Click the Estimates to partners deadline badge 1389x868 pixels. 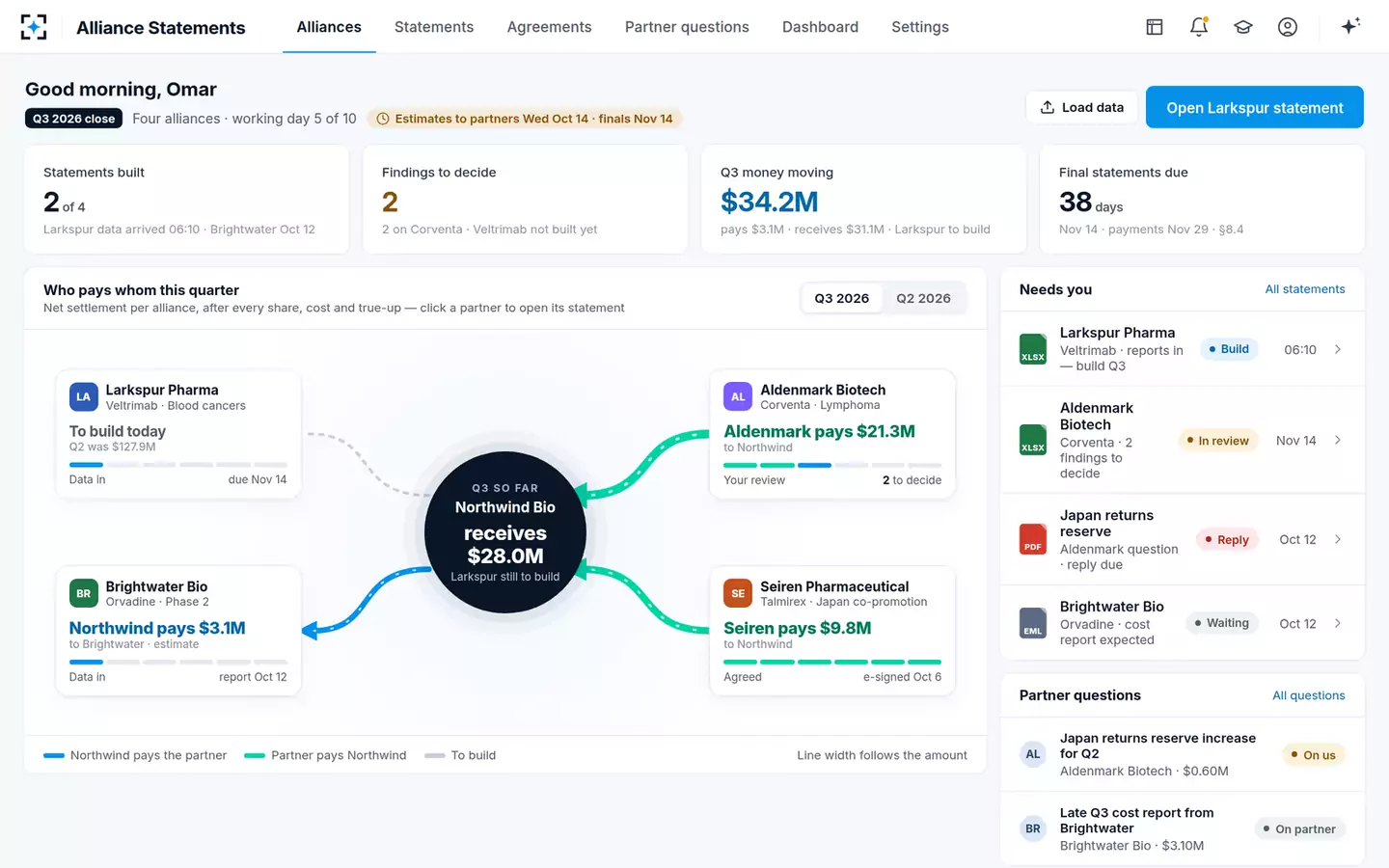pos(525,119)
